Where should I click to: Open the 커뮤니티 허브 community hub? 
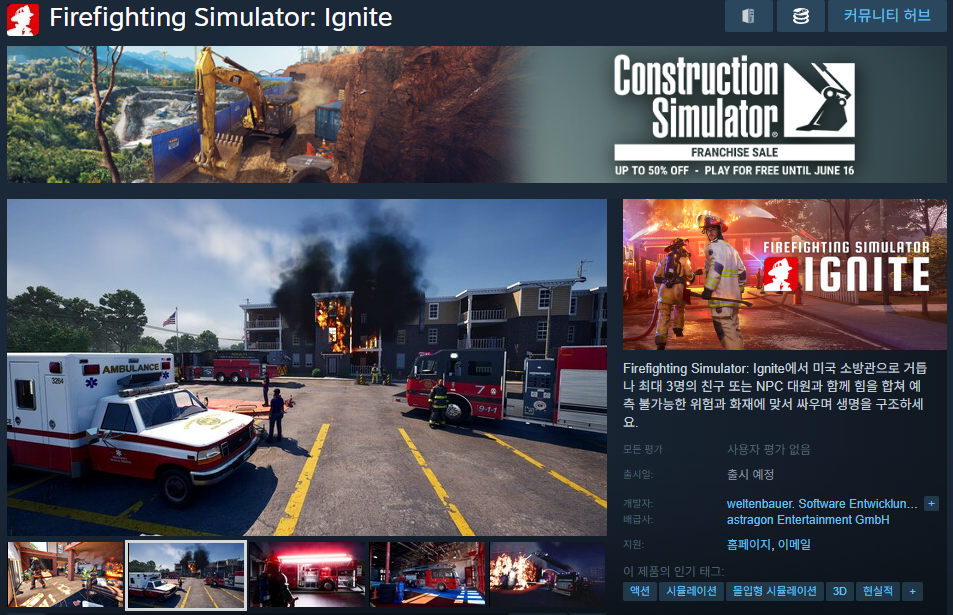pyautogui.click(x=887, y=16)
